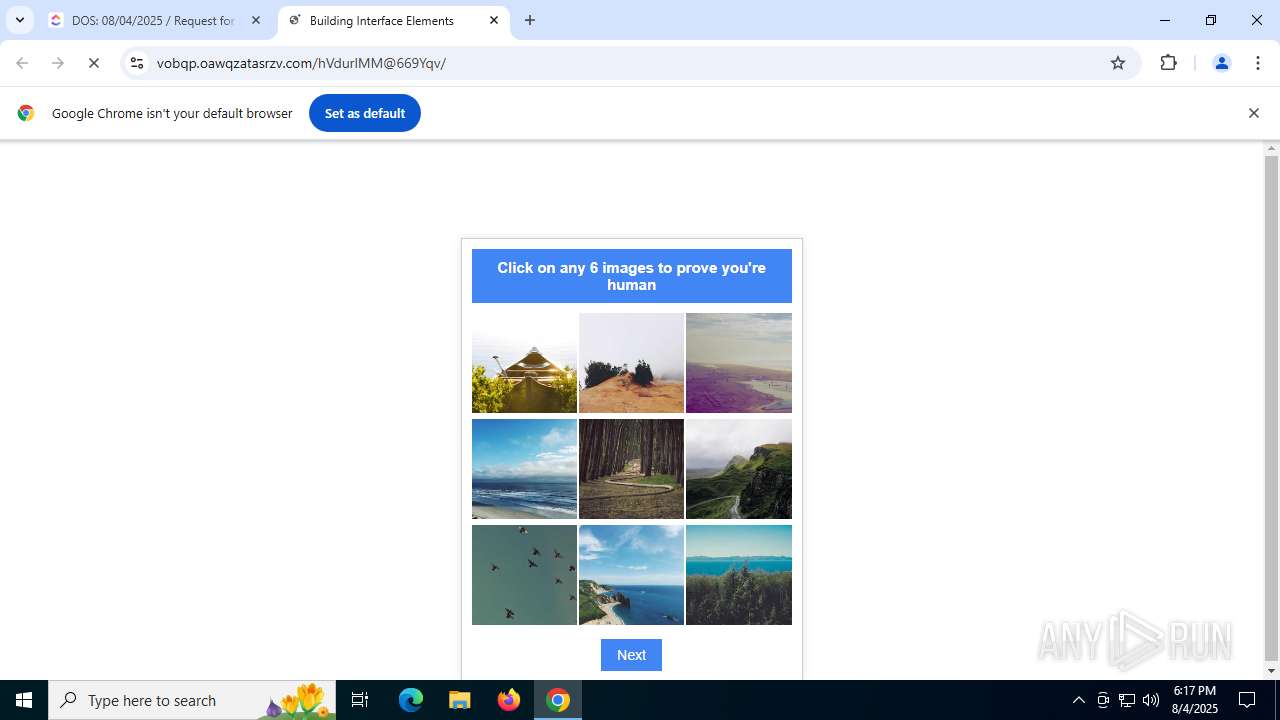Select the coastal cliffs blue sea image

631,575
